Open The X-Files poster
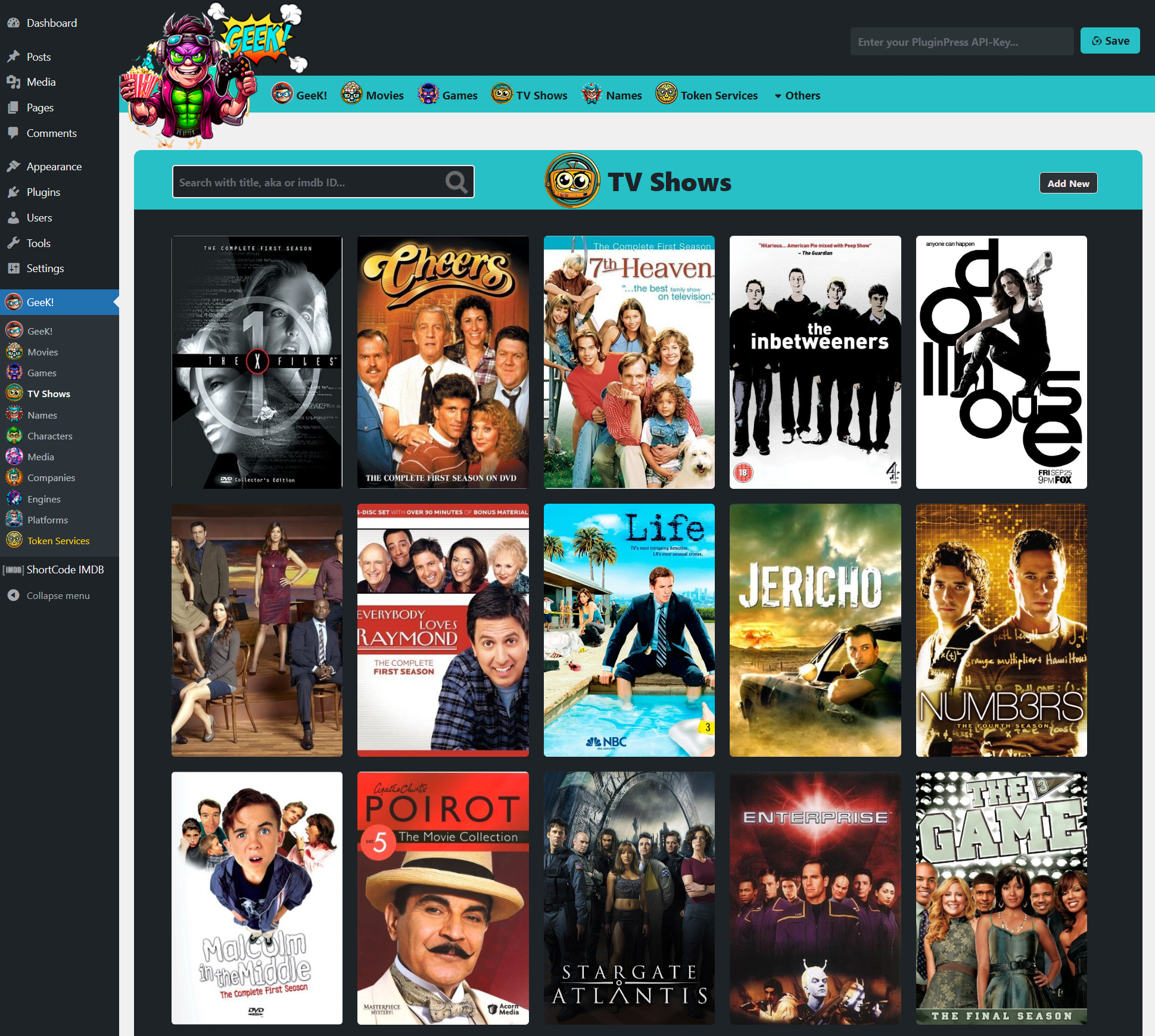The image size is (1155, 1036). [257, 362]
